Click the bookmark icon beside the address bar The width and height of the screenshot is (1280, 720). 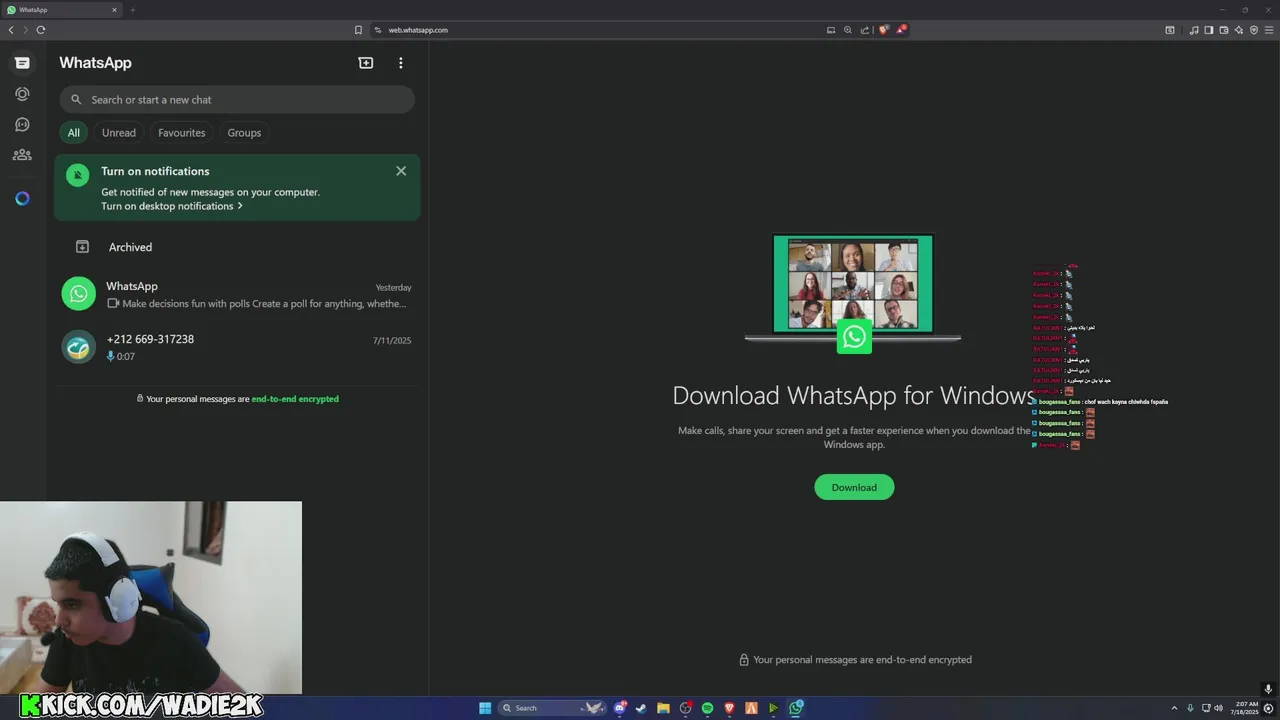point(358,30)
